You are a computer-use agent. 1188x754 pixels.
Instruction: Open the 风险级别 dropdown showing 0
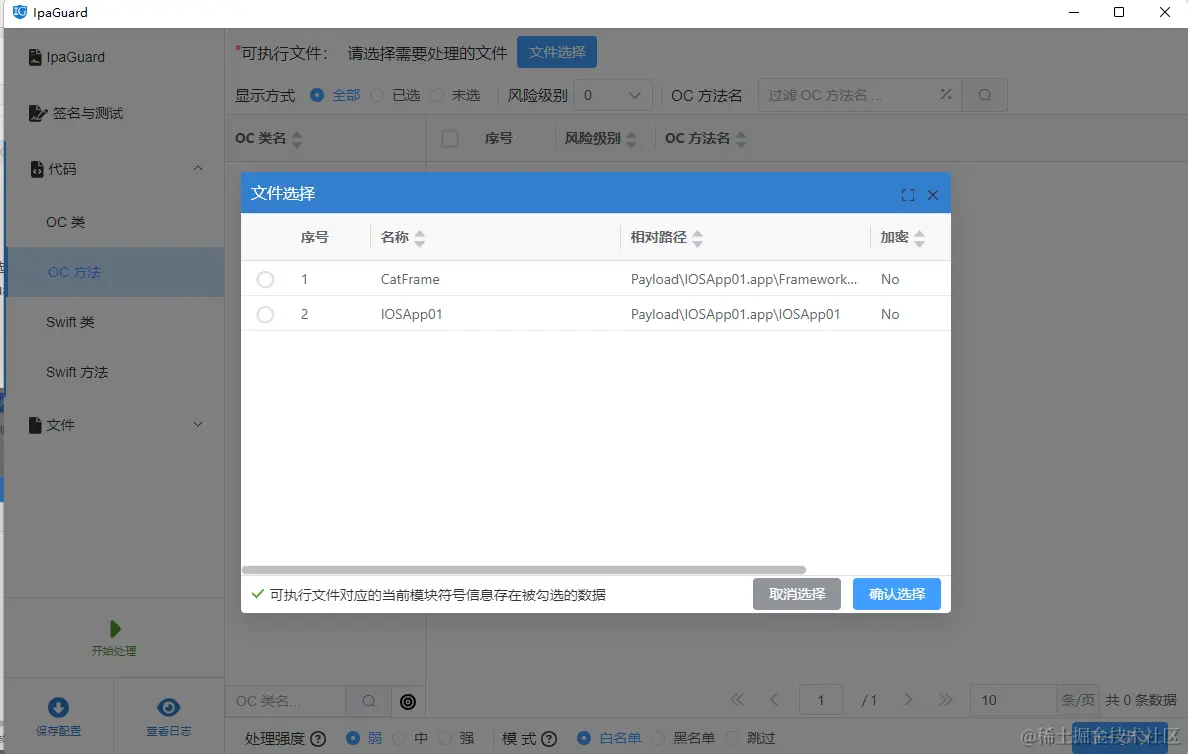tap(613, 95)
